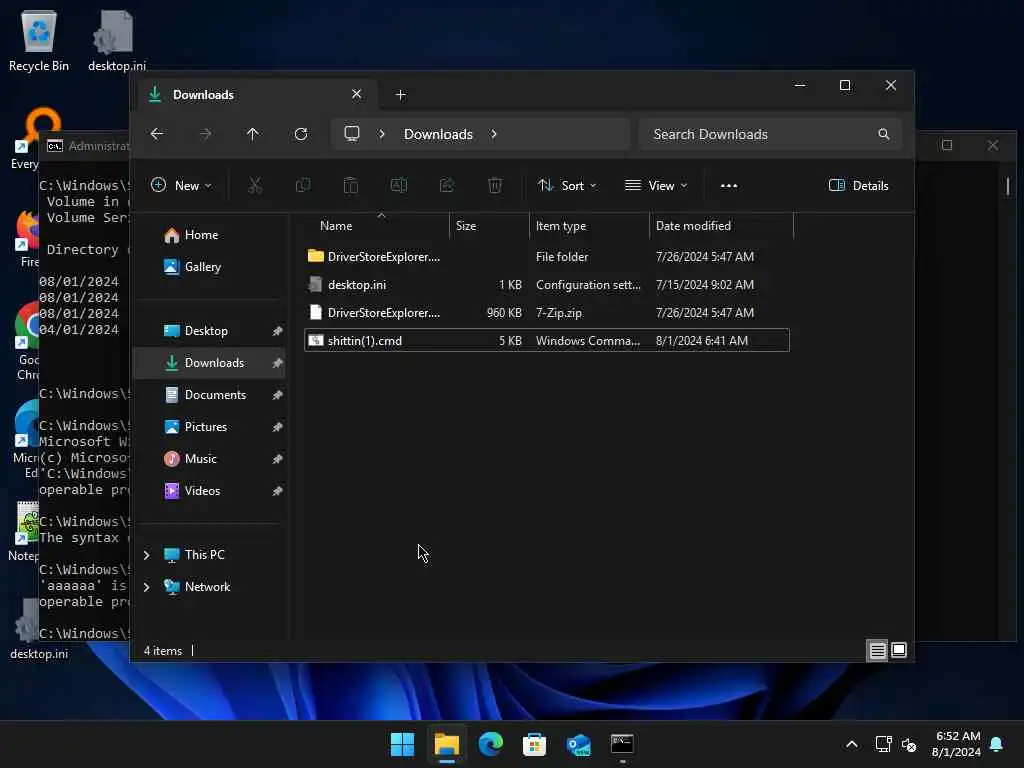Click the Copy toolbar icon
Image resolution: width=1024 pixels, height=768 pixels.
303,185
